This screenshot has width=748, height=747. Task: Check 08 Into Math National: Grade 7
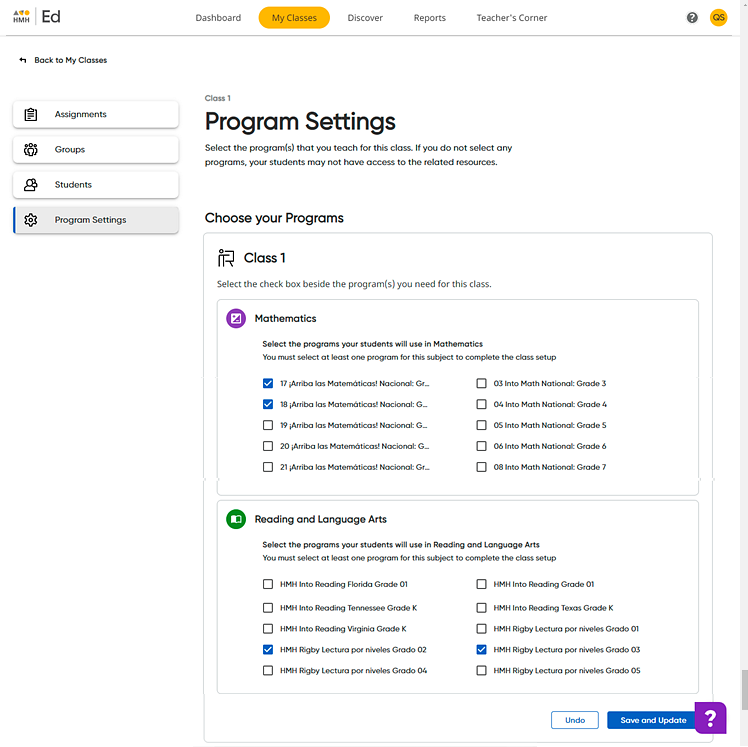coord(481,467)
